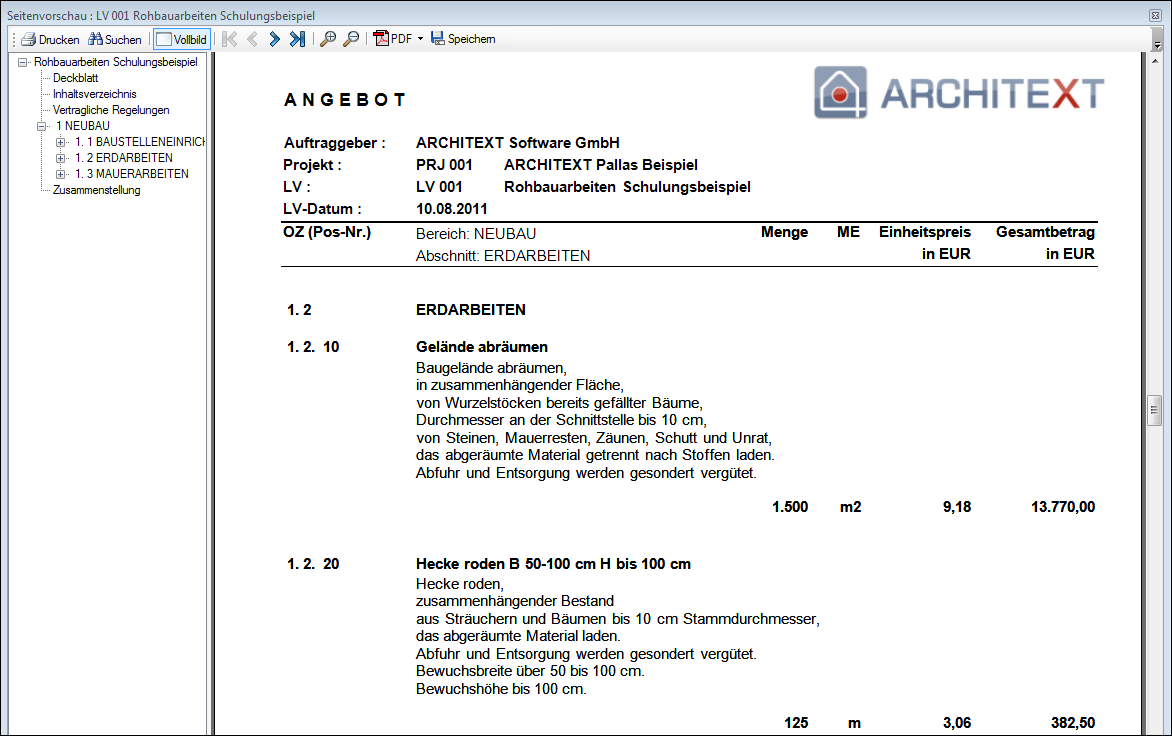Click the ANGEBOT heading

[345, 100]
